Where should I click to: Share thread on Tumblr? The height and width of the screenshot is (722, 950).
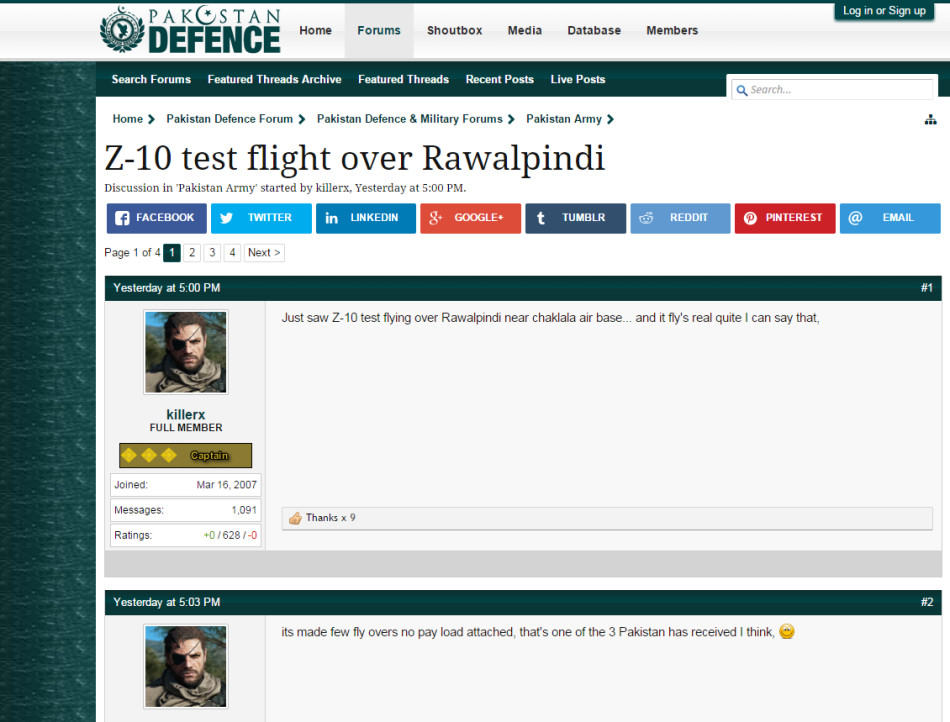tap(575, 218)
